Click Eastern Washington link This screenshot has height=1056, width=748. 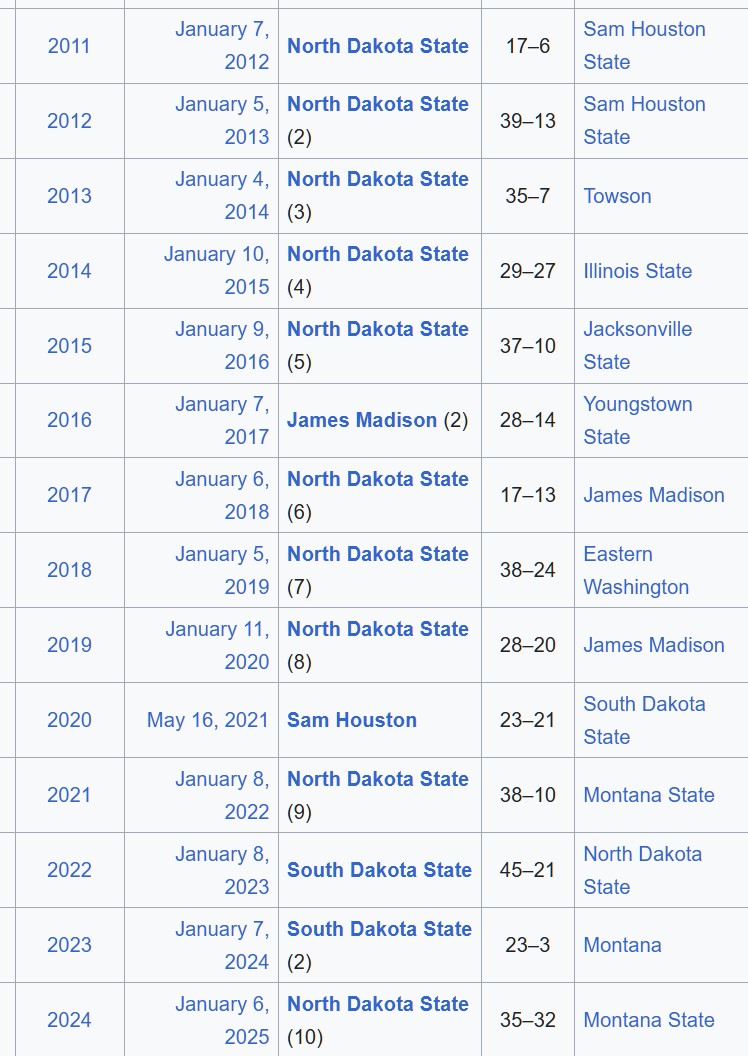pyautogui.click(x=636, y=570)
